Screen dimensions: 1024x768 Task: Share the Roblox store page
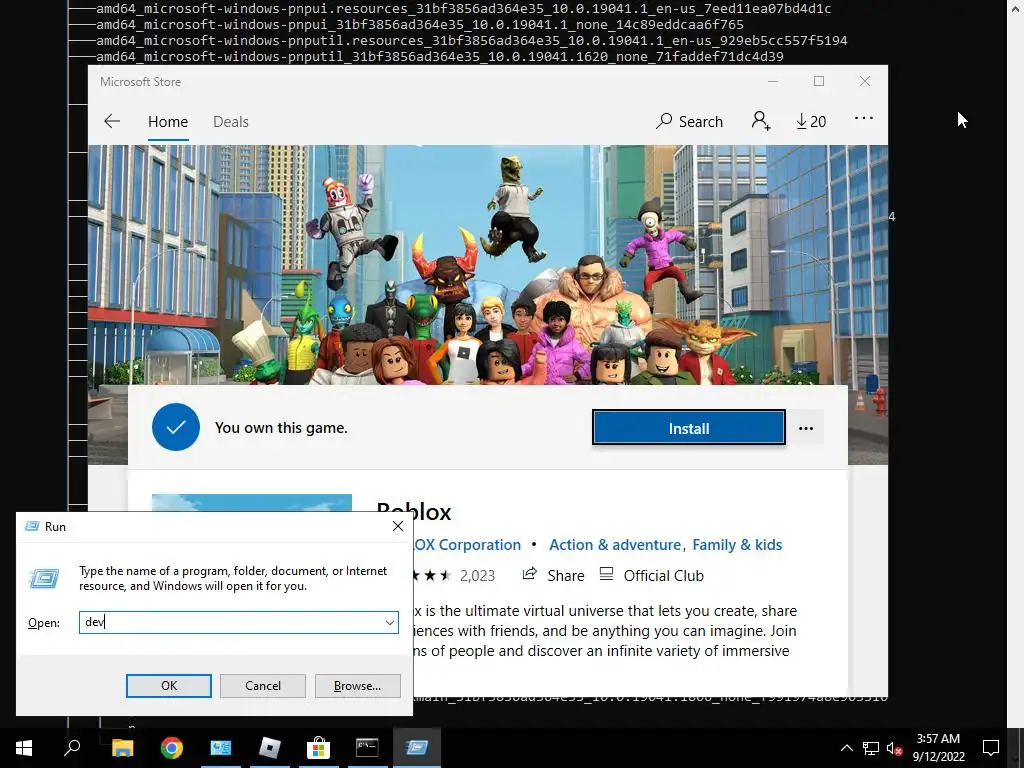(553, 575)
